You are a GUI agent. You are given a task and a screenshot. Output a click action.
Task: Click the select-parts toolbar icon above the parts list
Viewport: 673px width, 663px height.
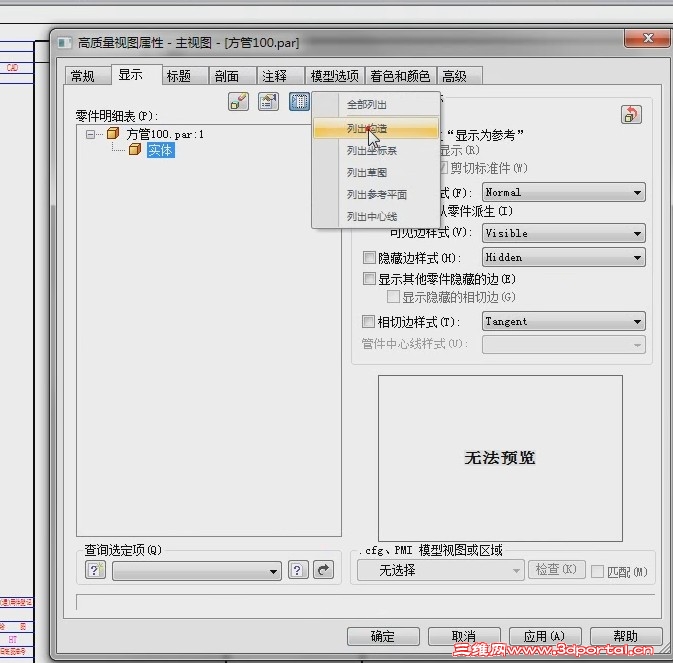point(238,102)
